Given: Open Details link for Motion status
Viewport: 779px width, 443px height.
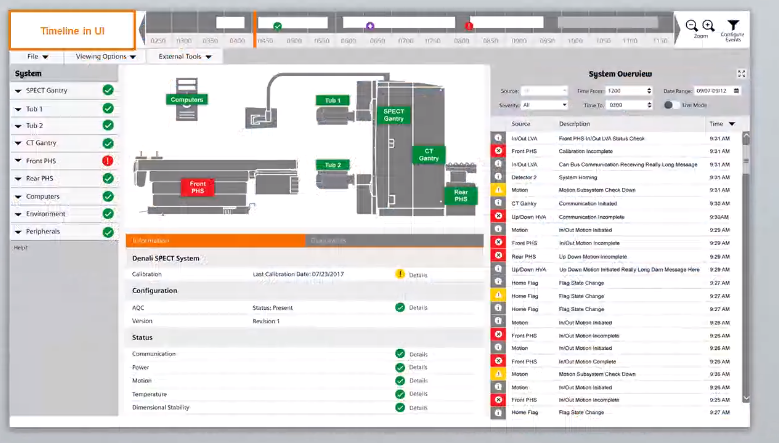Looking at the screenshot, I should [x=418, y=380].
